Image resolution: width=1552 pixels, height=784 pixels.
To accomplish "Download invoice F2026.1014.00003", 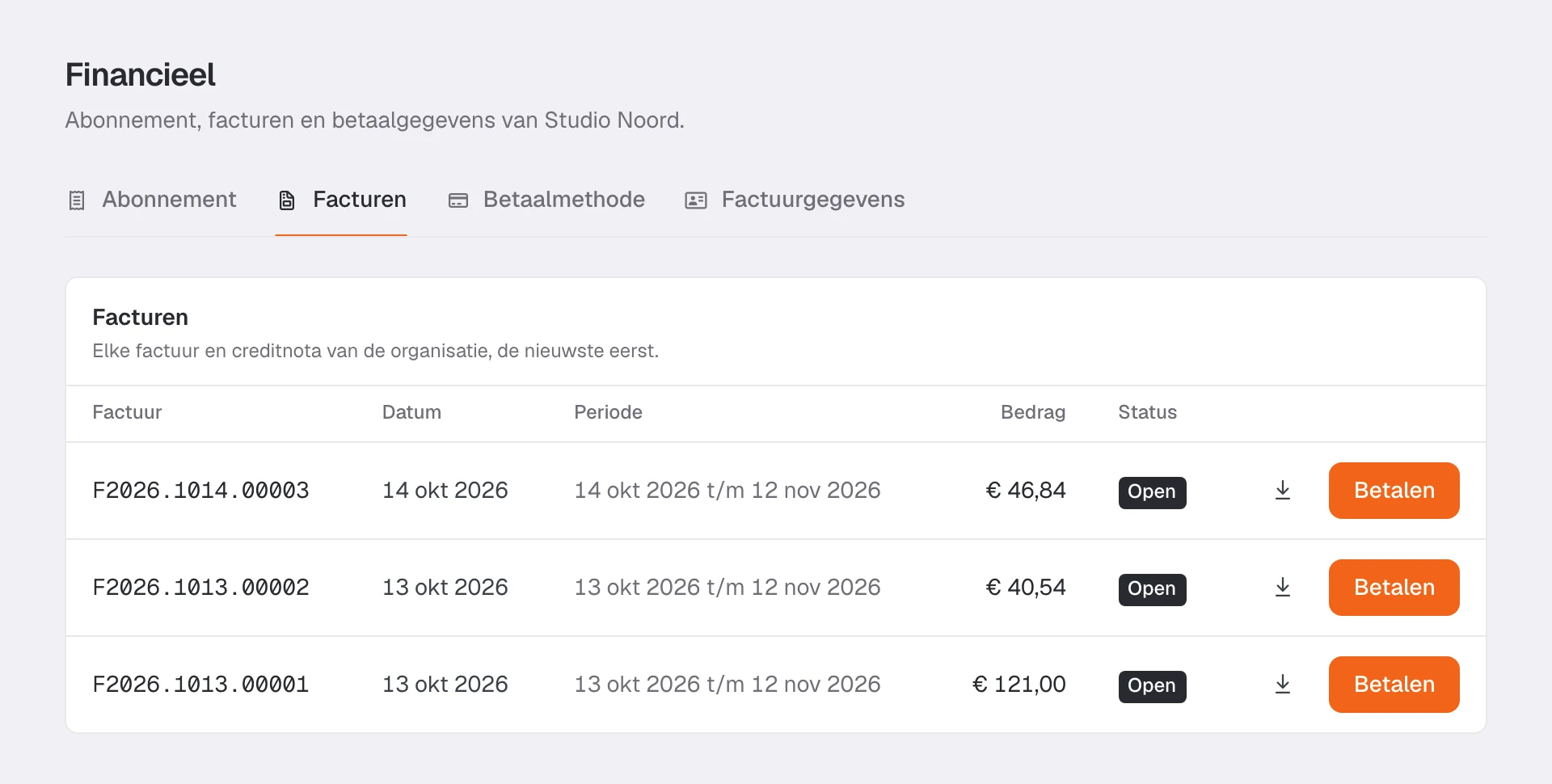I will tap(1282, 491).
